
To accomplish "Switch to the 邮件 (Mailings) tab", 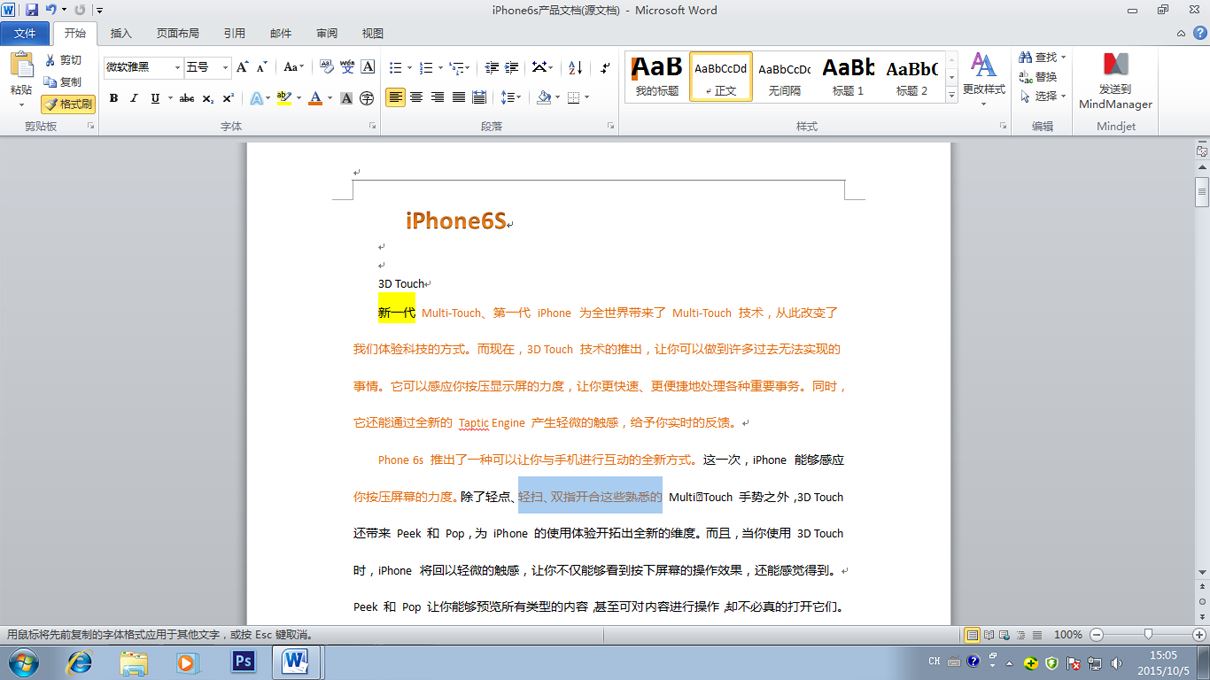I will tap(281, 33).
